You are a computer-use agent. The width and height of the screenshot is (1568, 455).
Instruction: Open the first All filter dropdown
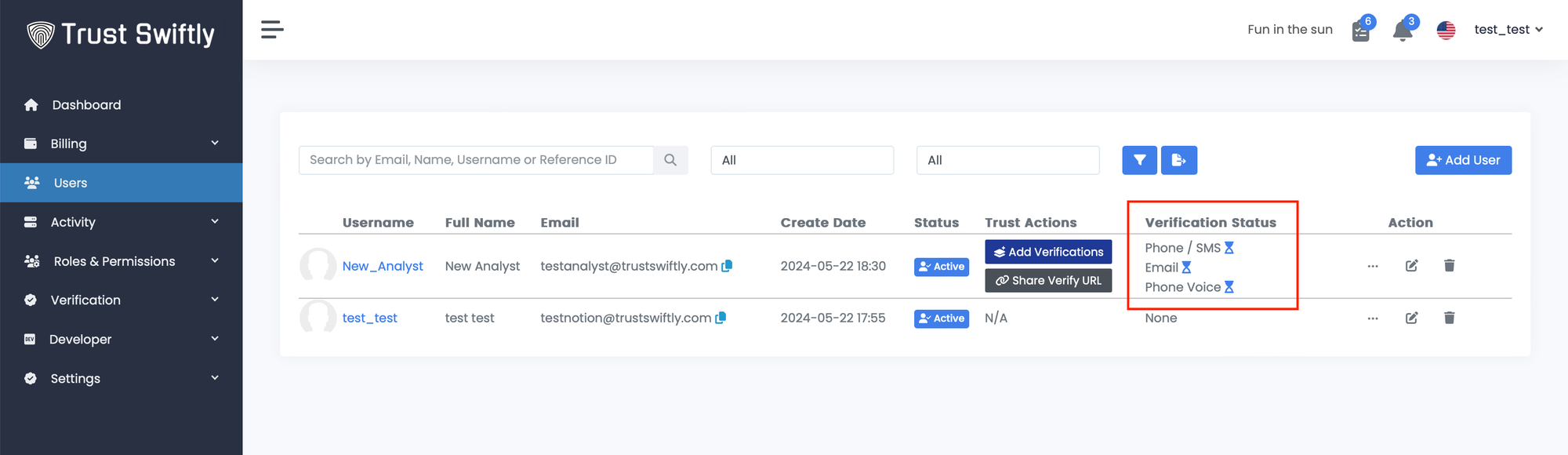[801, 160]
